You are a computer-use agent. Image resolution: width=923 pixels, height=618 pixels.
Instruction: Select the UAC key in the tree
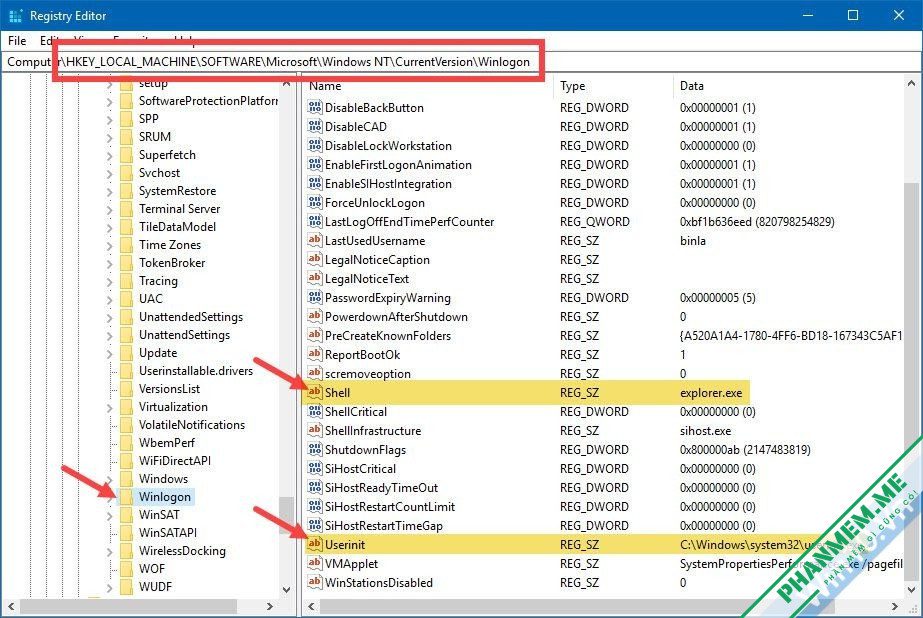pos(151,298)
